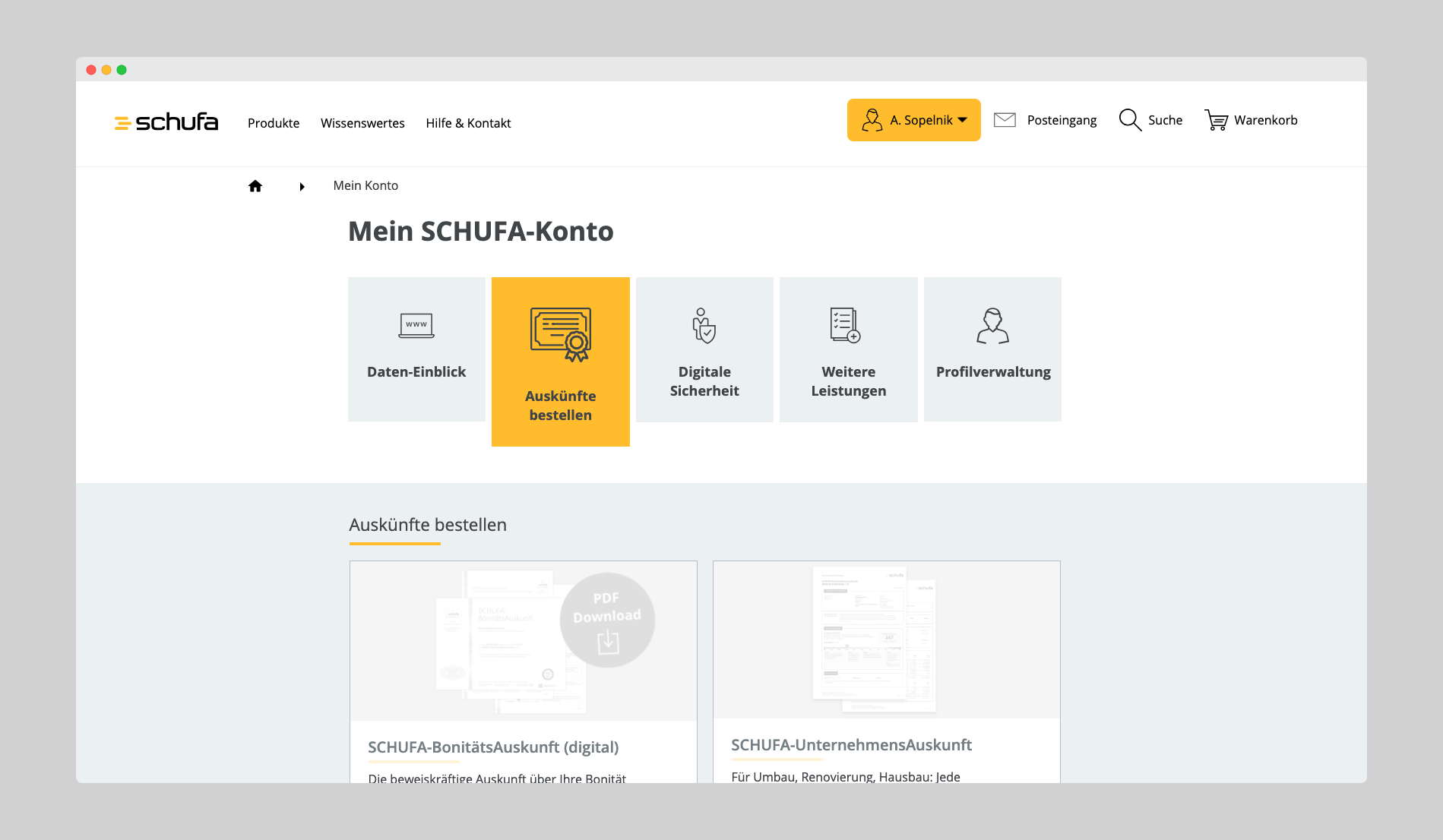Open SCHUFA-UnternehmensAuskunft title
Viewport: 1443px width, 840px height.
pos(851,744)
